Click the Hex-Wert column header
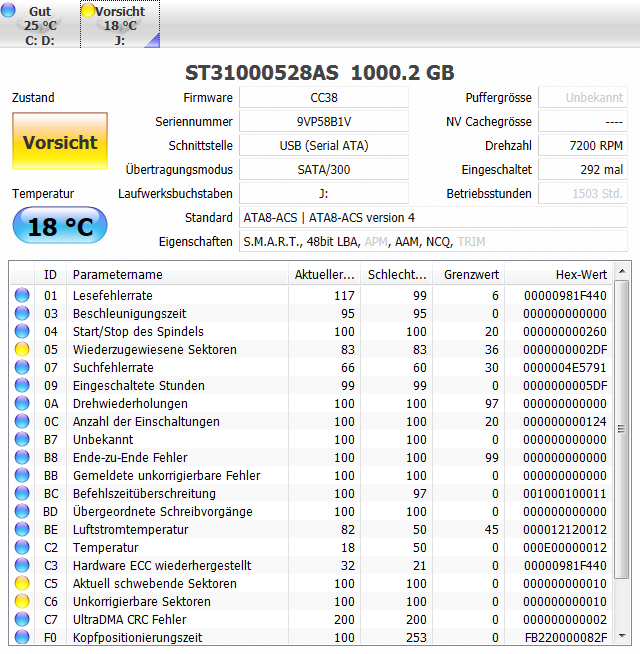Screen dimensions: 640x654 click(559, 274)
